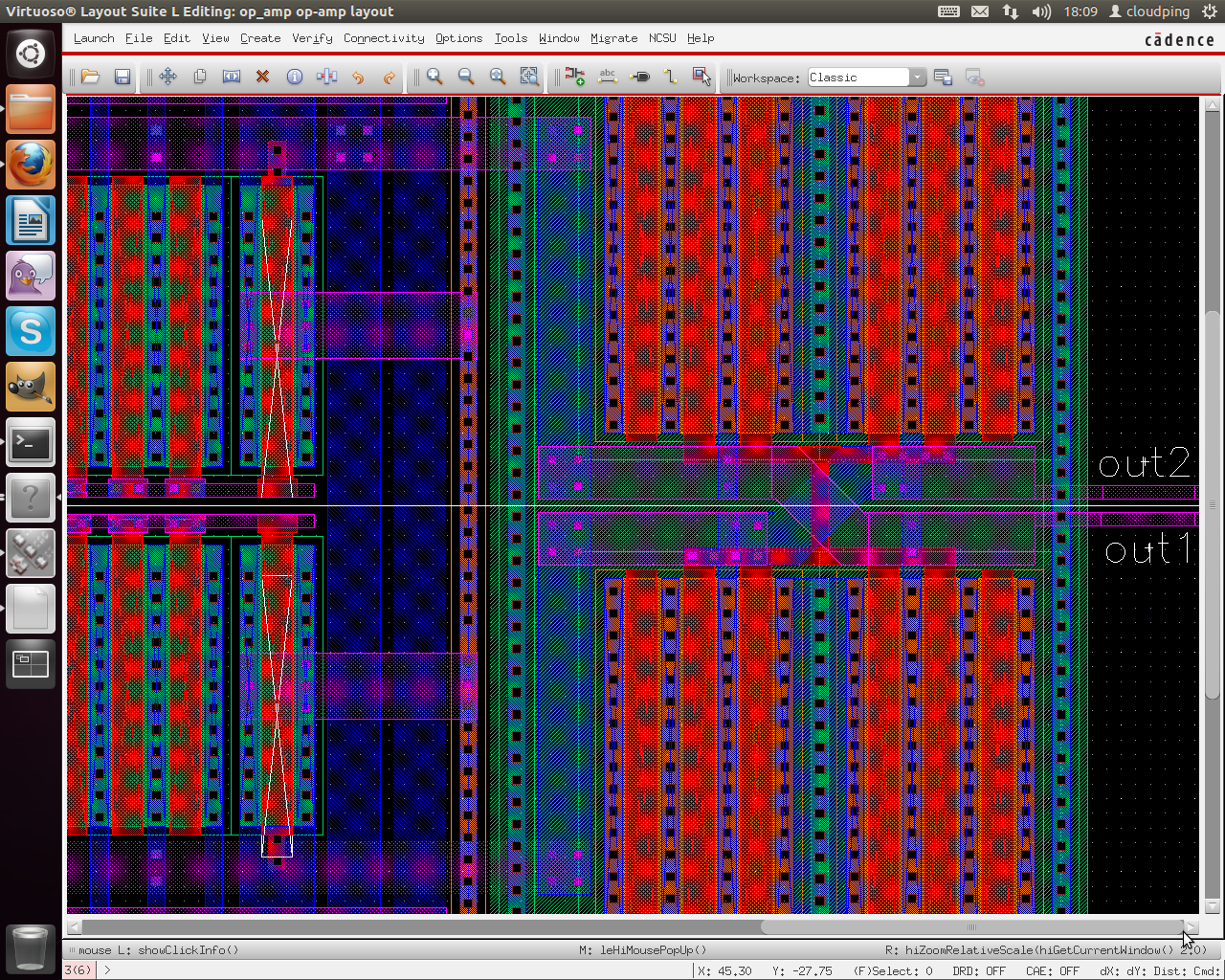
Task: Open the File menu
Action: coord(139,38)
